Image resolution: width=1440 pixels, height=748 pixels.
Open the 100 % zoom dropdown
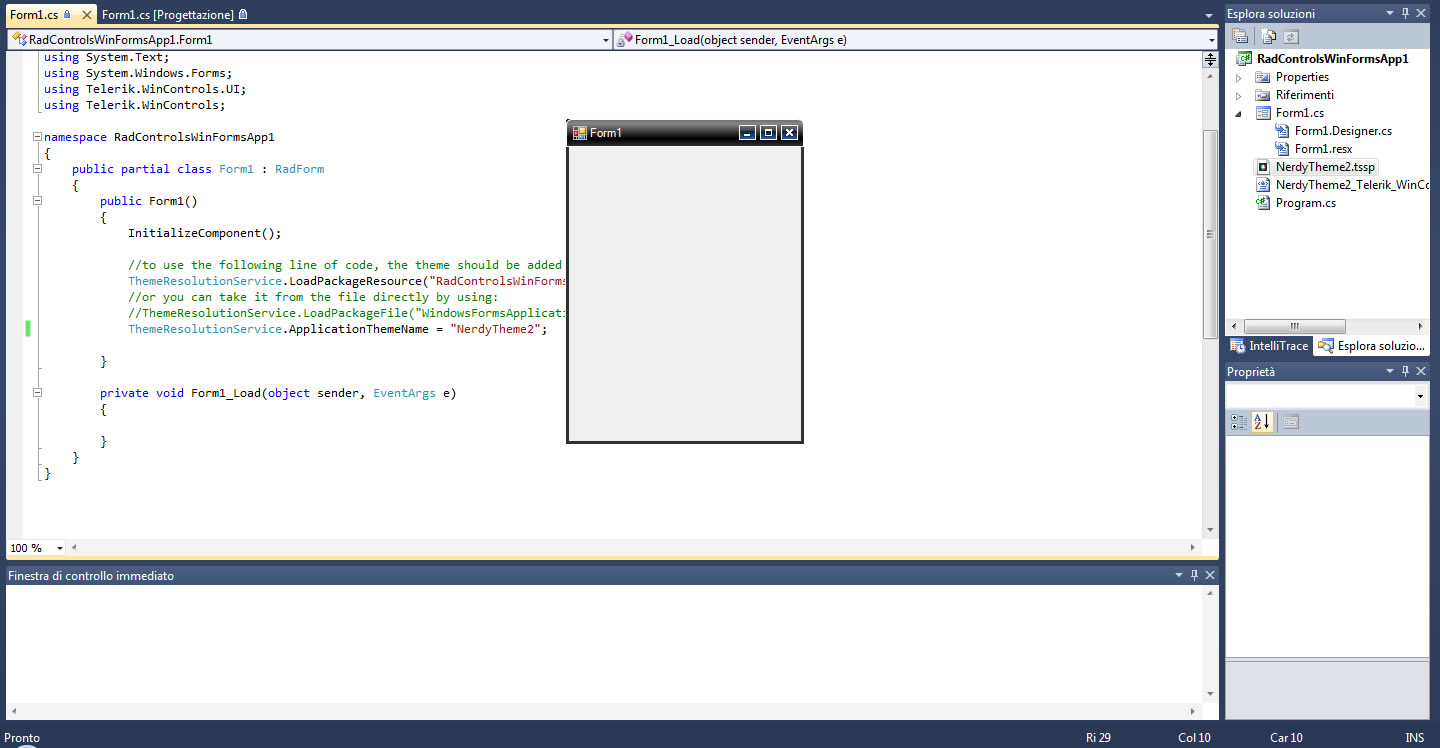tap(60, 548)
